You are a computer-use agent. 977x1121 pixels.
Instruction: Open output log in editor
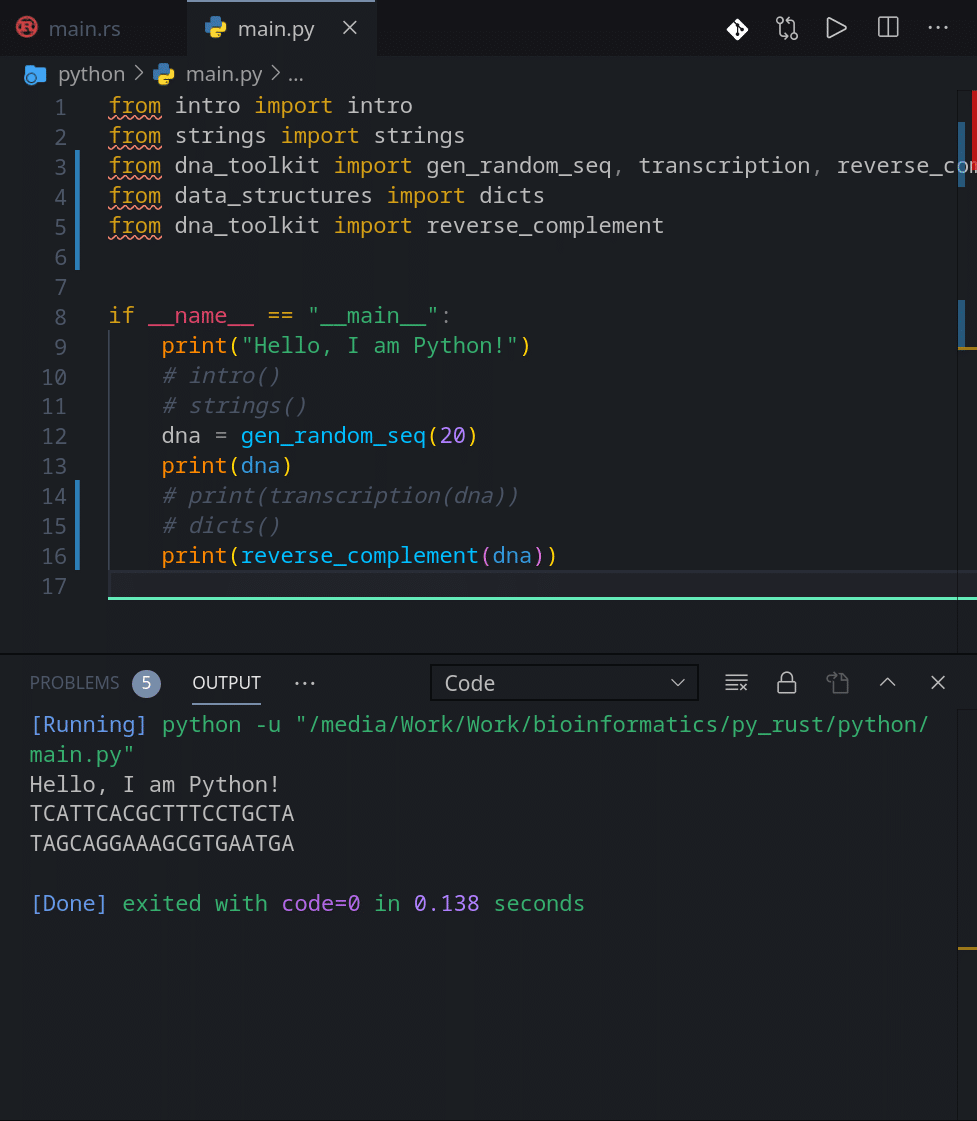click(838, 683)
